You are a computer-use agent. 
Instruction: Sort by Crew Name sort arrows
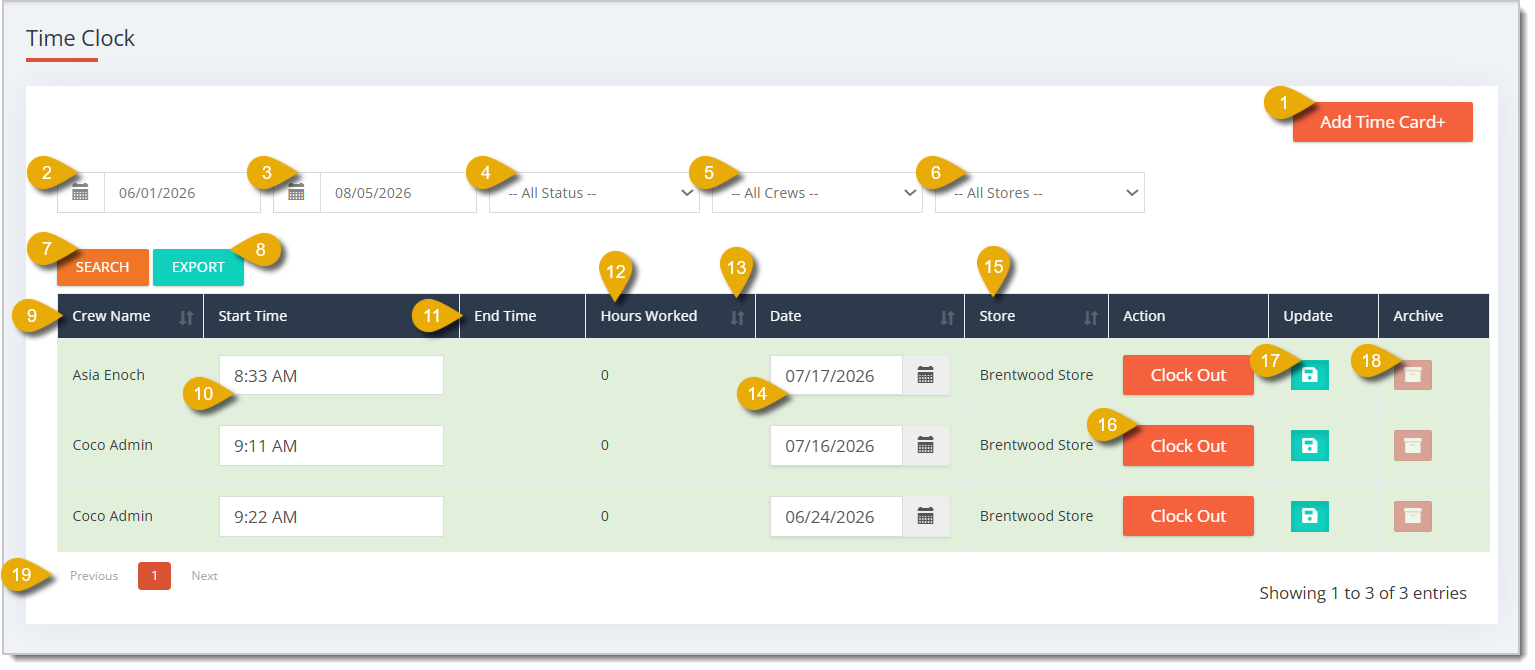[x=186, y=317]
